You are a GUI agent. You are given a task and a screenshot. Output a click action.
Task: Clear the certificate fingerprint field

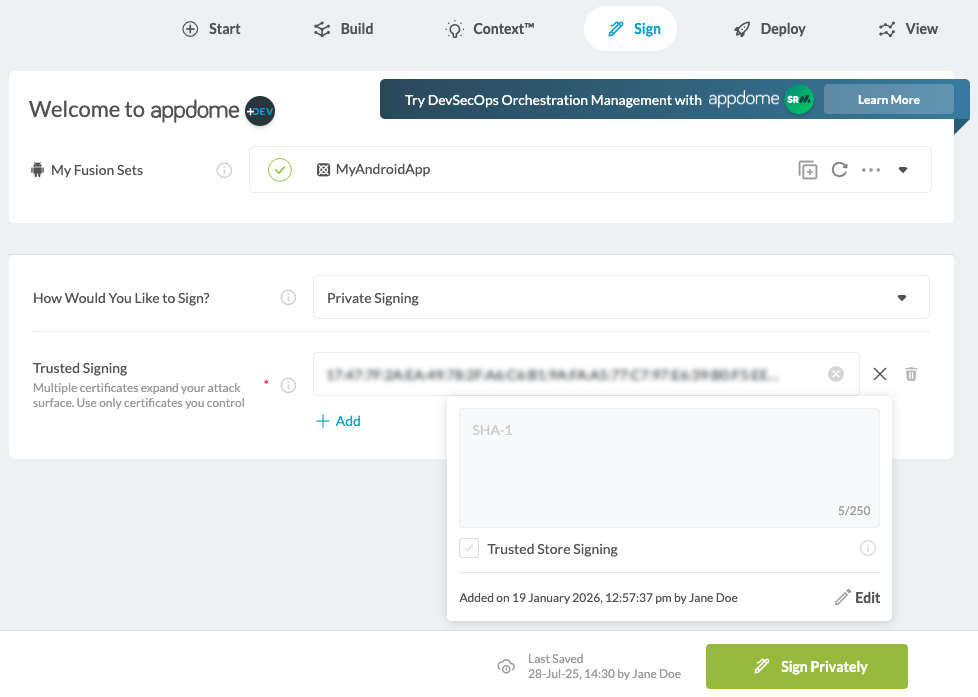(x=836, y=373)
